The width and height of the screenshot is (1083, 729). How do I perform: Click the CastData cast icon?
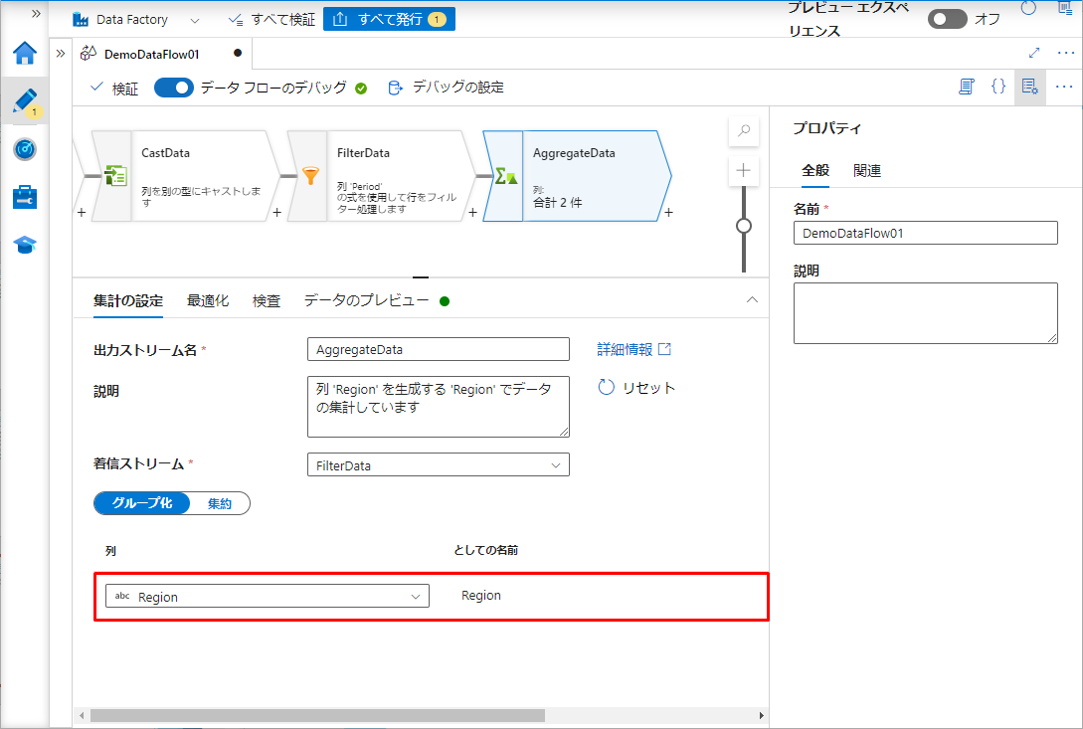point(115,176)
